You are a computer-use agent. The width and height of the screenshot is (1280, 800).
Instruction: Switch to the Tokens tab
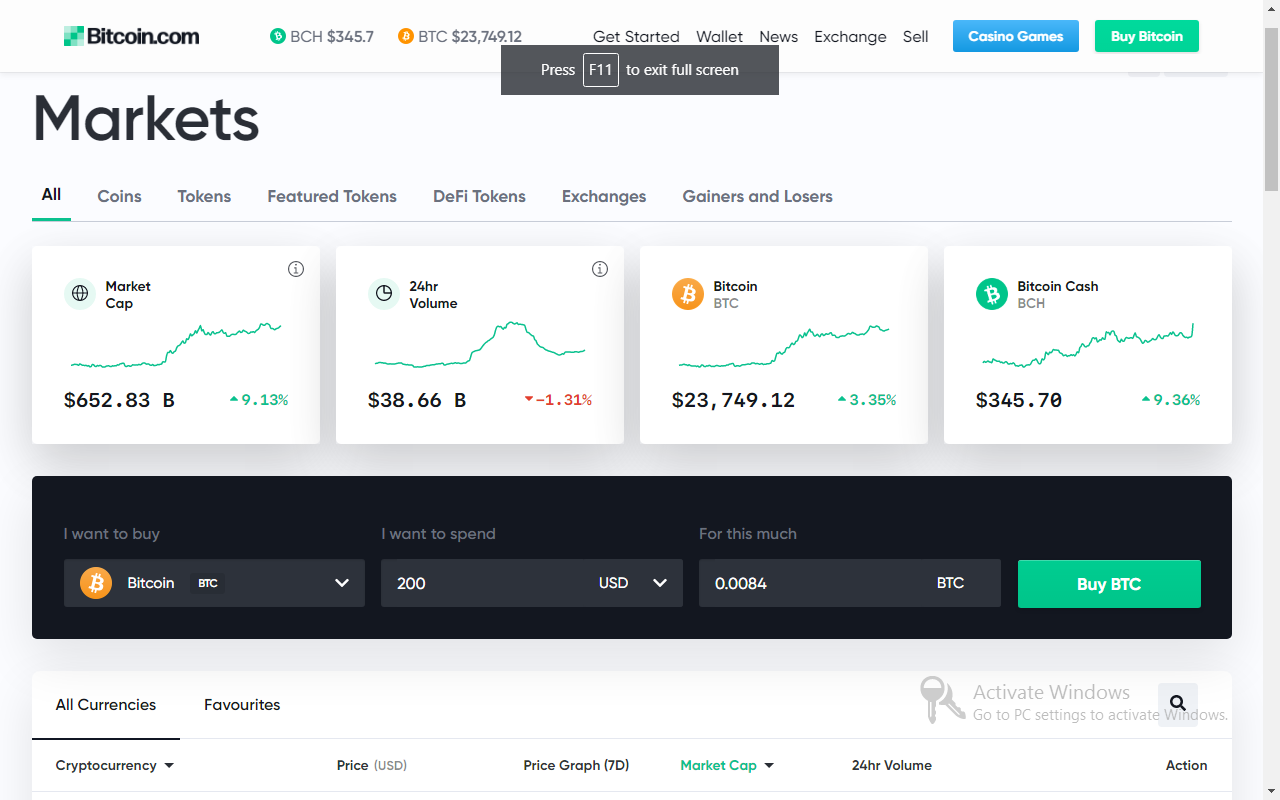tap(204, 196)
